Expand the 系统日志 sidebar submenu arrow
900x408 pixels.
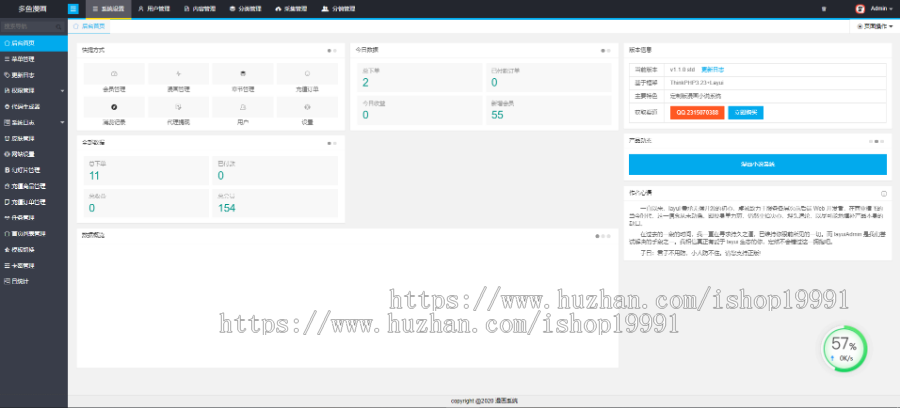point(62,122)
